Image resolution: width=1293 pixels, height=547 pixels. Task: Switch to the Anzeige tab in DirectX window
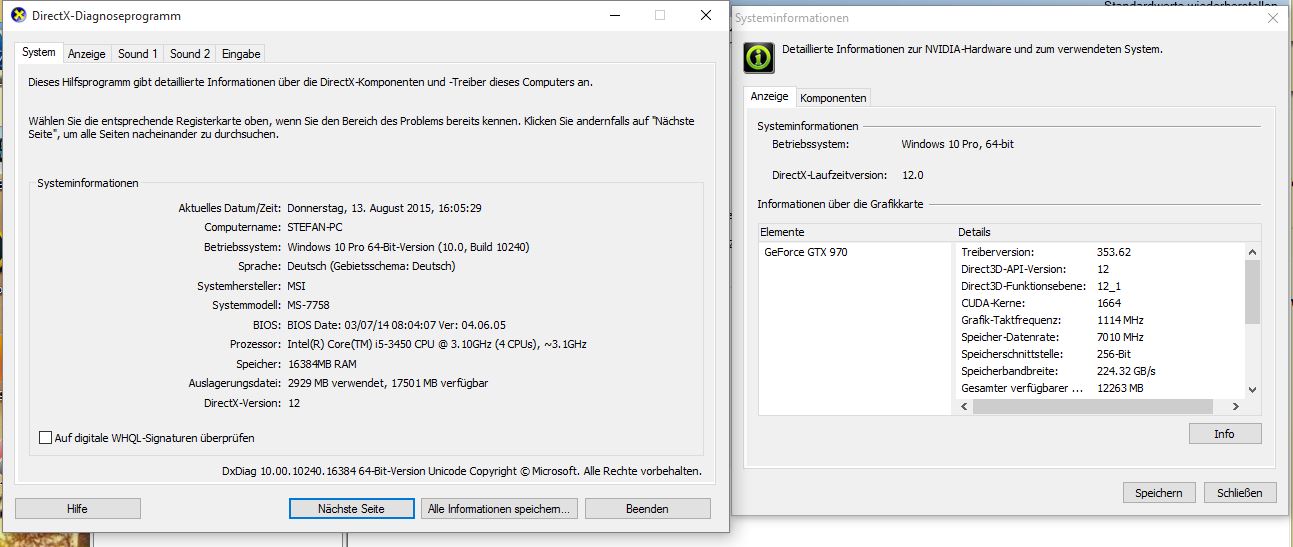(x=87, y=54)
